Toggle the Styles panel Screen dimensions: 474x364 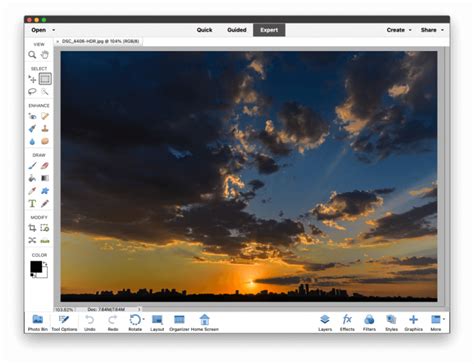pos(391,323)
